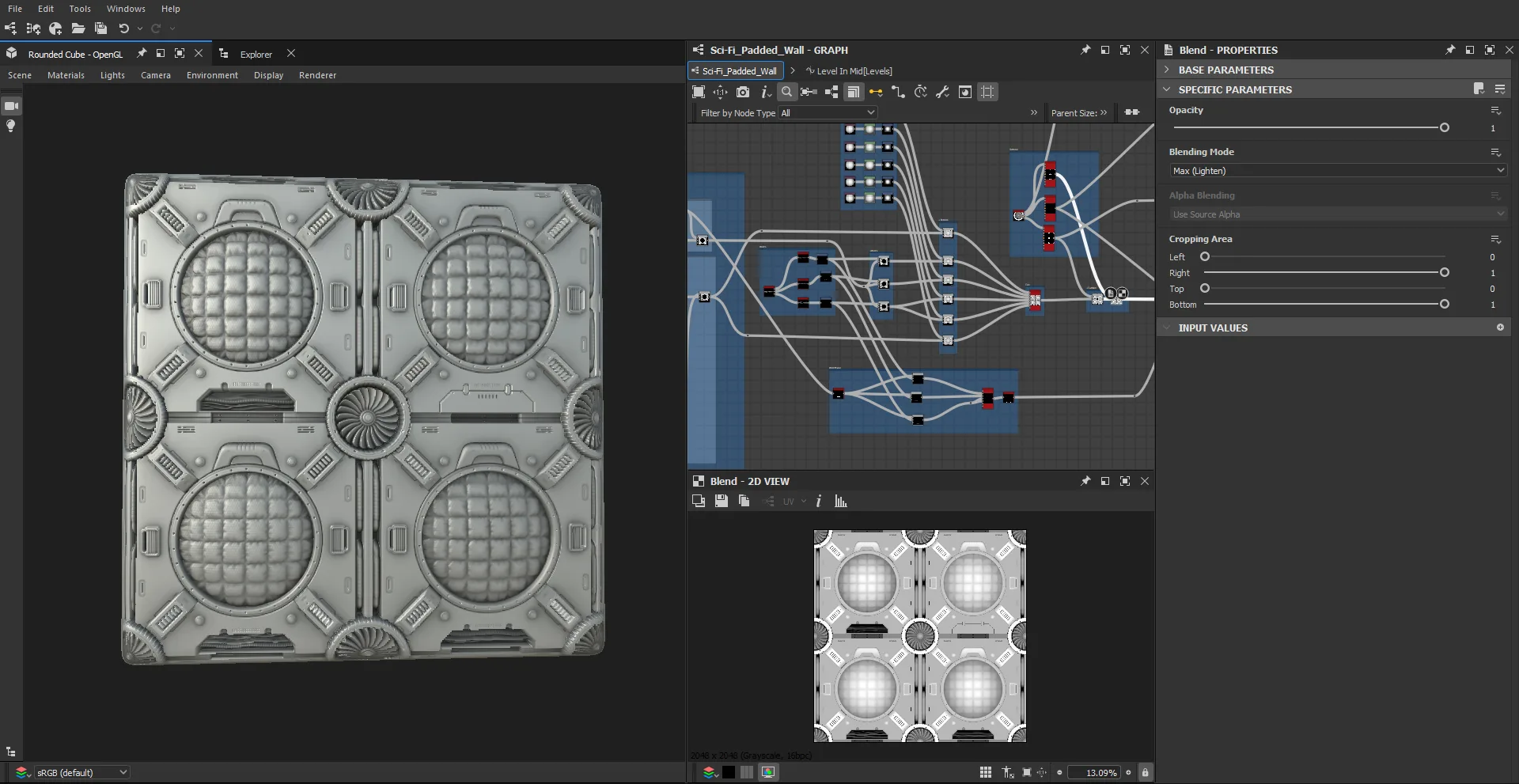1519x784 pixels.
Task: Activate the search icon in the graph toolbar
Action: [787, 92]
